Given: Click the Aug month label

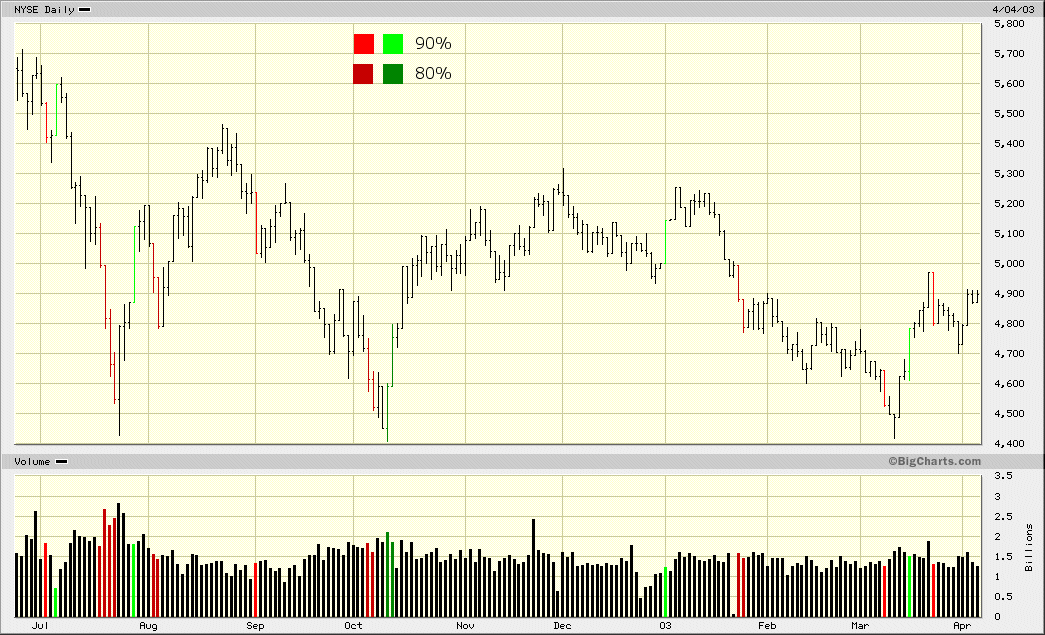Looking at the screenshot, I should [x=148, y=626].
